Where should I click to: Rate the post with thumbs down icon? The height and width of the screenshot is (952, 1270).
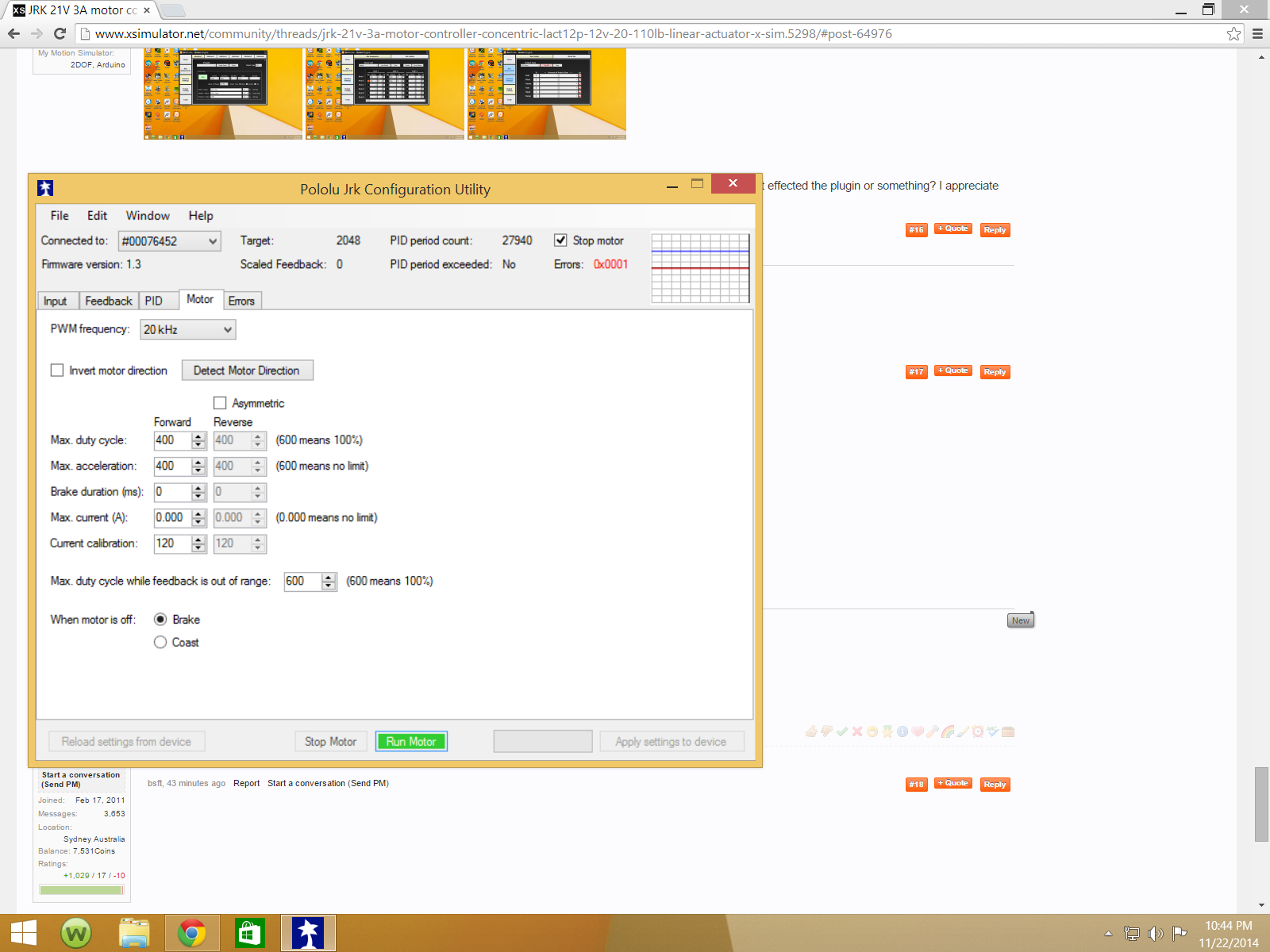826,731
